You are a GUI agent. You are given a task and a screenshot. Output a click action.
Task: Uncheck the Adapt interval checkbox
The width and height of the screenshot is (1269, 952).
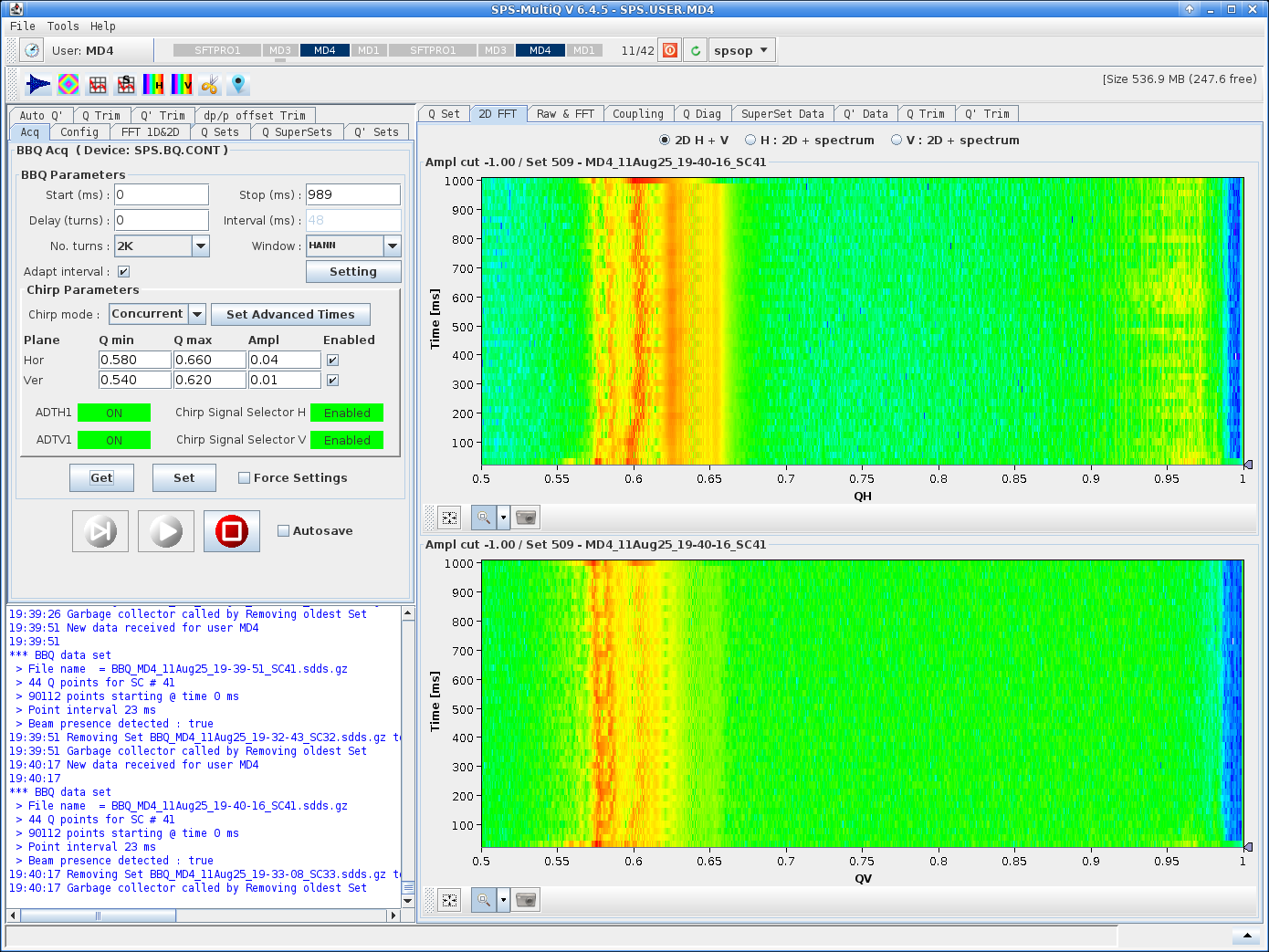coord(123,271)
